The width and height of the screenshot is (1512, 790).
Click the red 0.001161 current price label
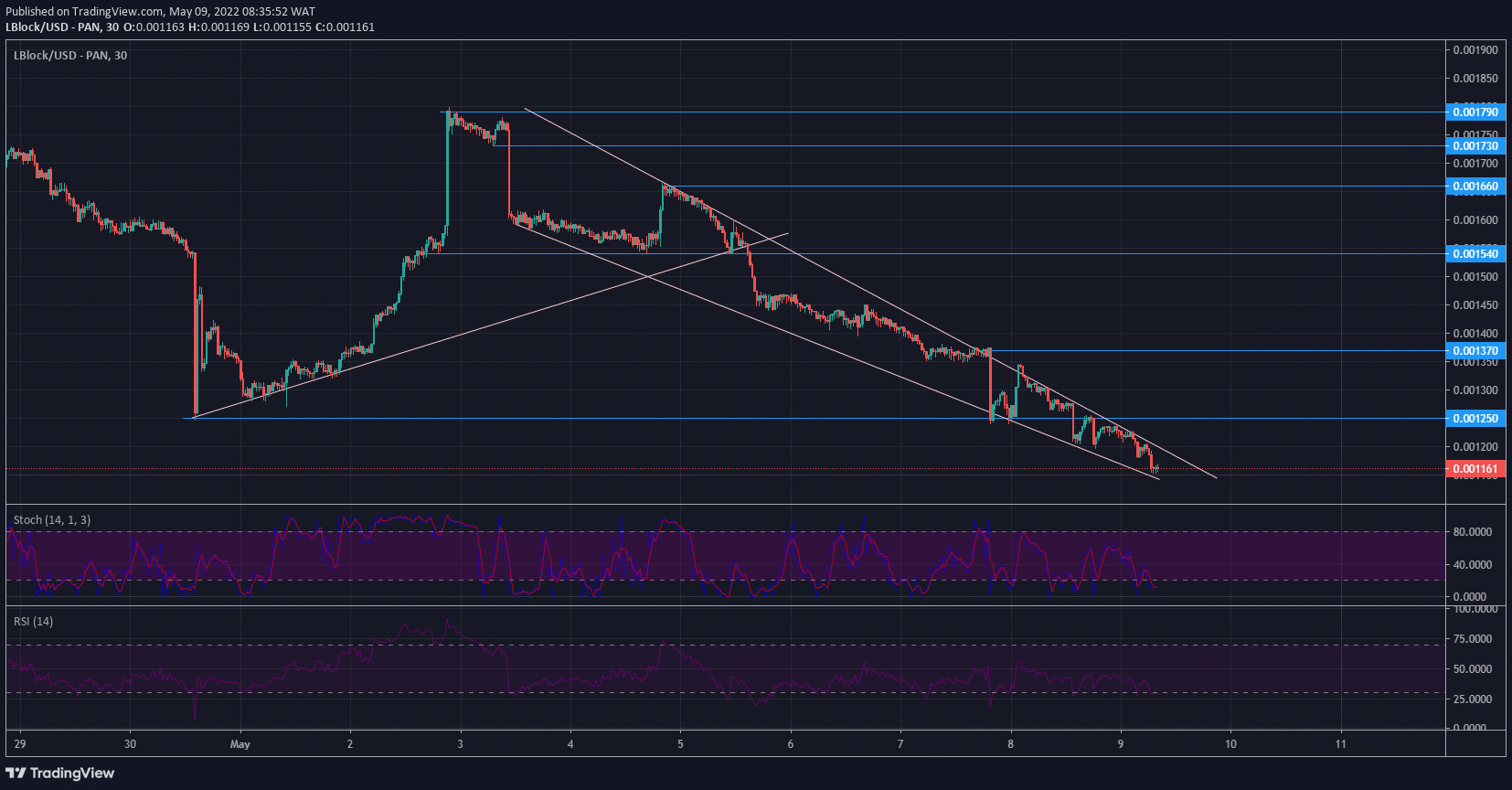(1475, 469)
